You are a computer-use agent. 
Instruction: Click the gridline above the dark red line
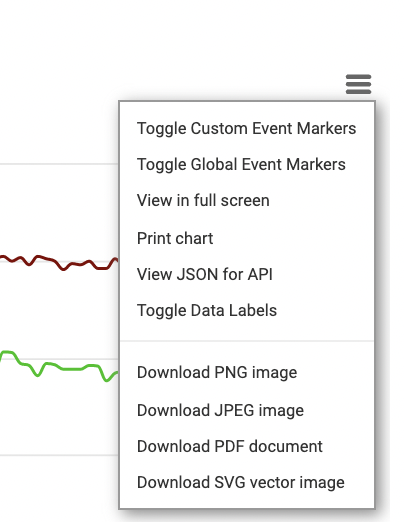pyautogui.click(x=59, y=164)
